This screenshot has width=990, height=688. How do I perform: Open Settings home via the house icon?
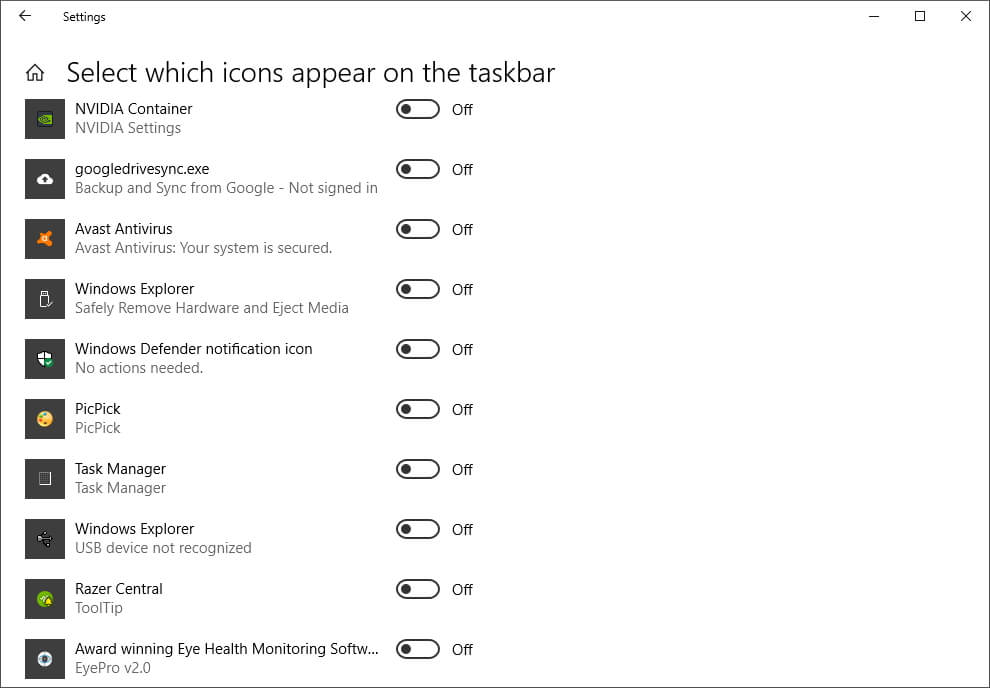coord(35,73)
